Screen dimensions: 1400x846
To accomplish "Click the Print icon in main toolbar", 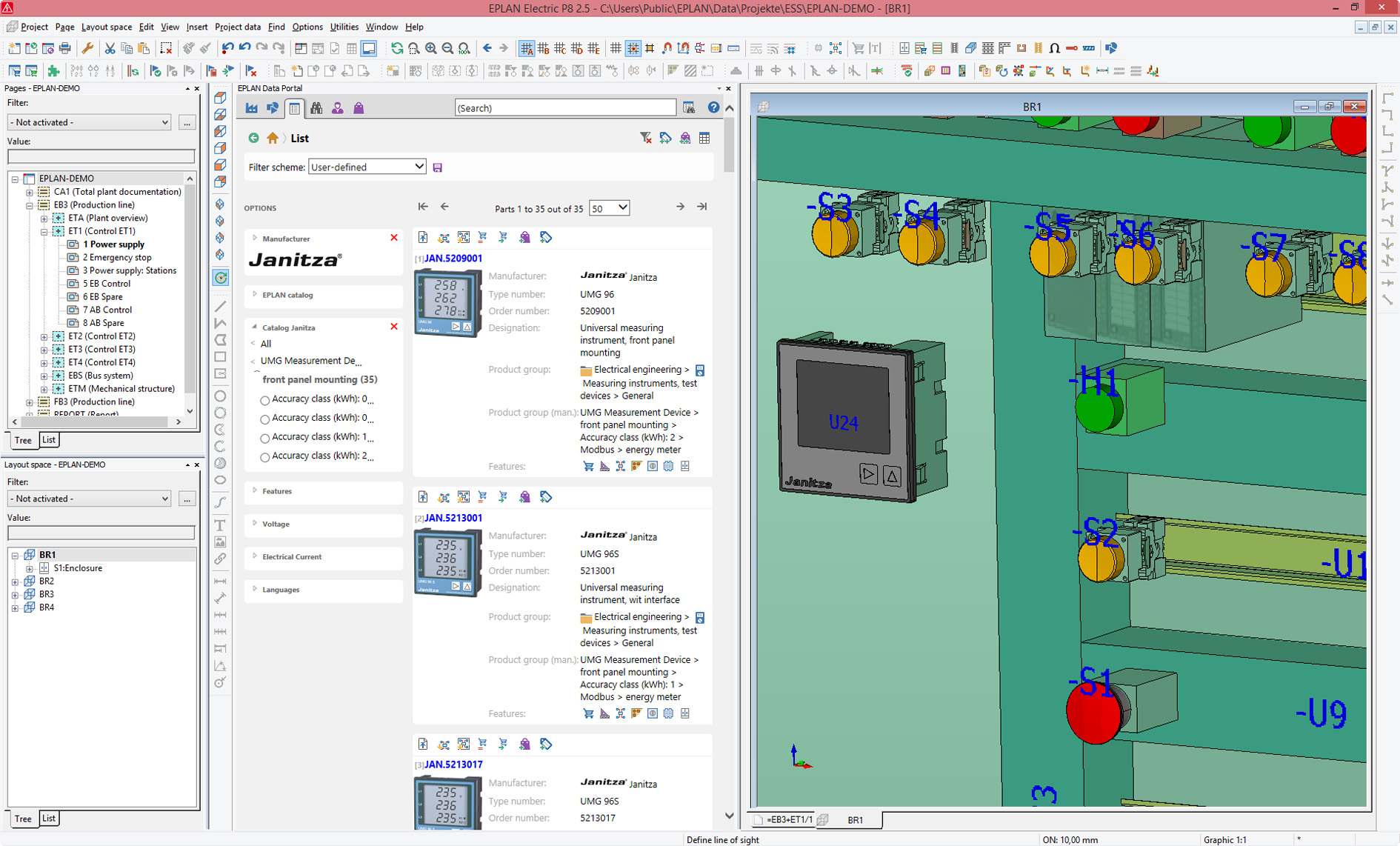I will (65, 48).
